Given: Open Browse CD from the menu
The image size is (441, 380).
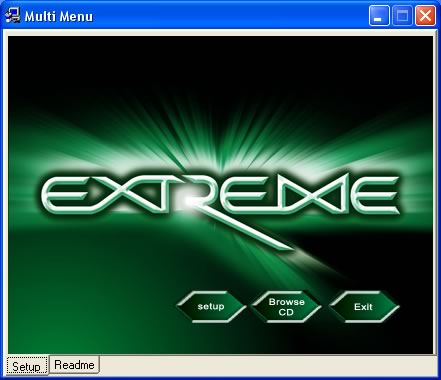Looking at the screenshot, I should coord(286,307).
